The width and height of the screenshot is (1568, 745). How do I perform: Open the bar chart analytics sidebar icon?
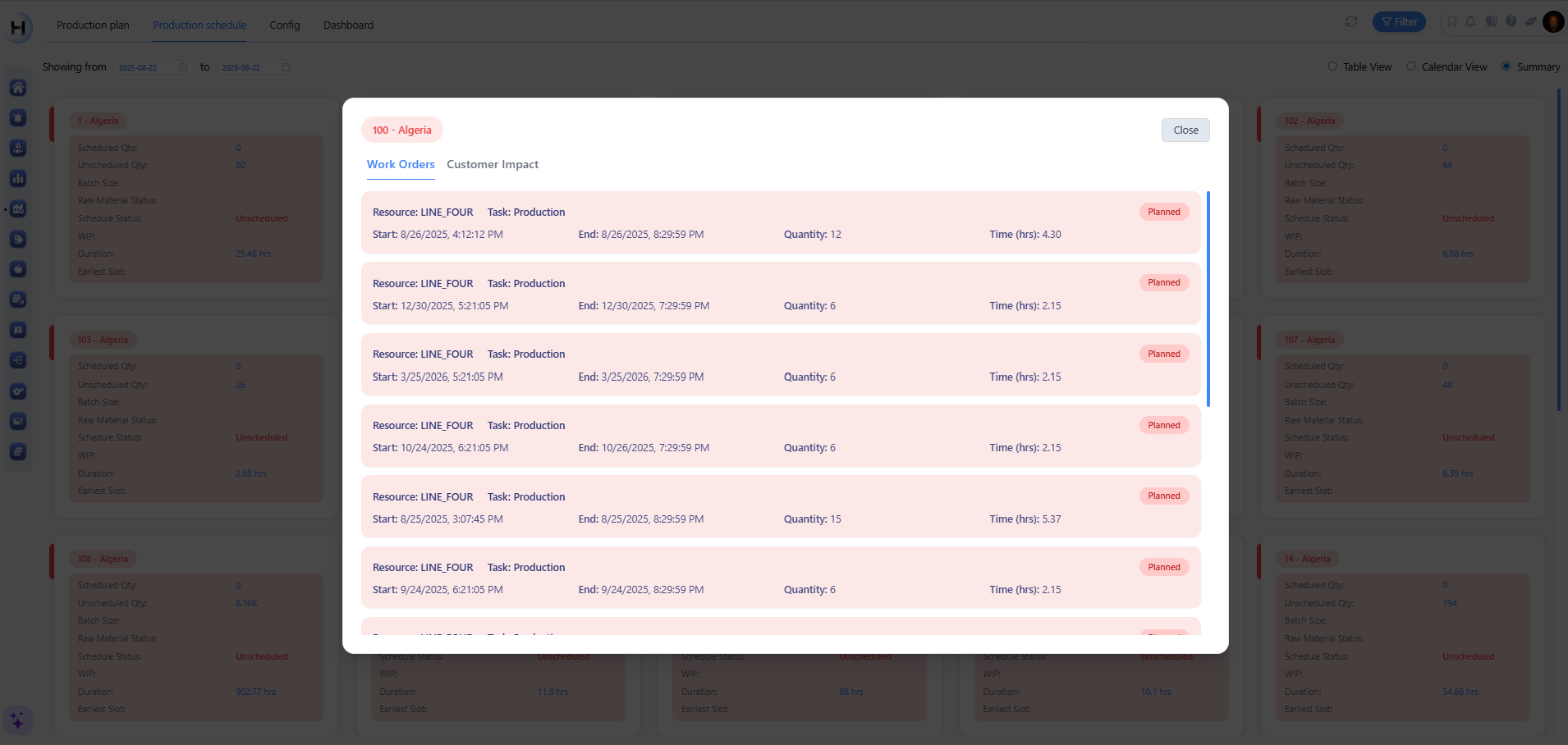pos(18,179)
